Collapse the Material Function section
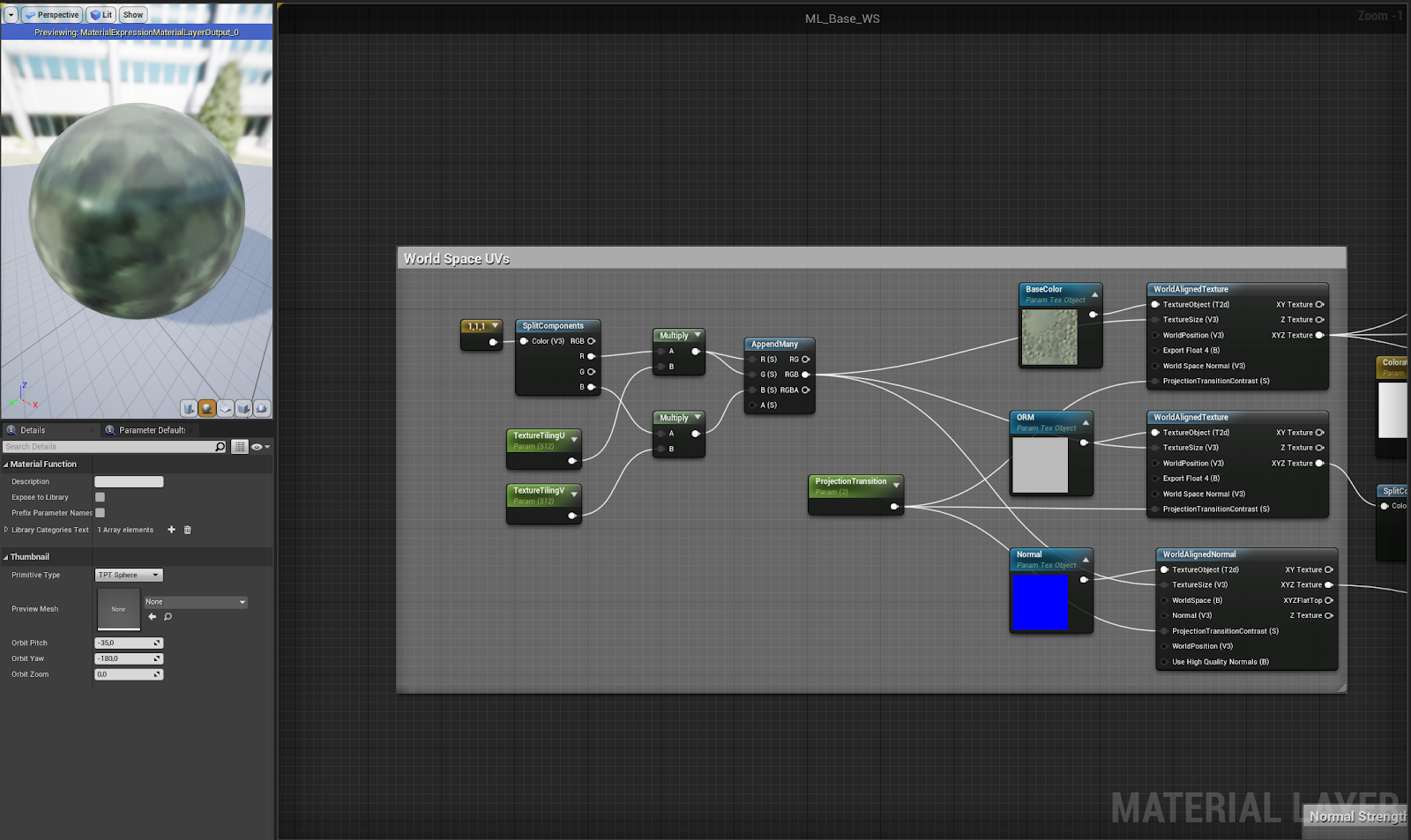 click(x=5, y=465)
